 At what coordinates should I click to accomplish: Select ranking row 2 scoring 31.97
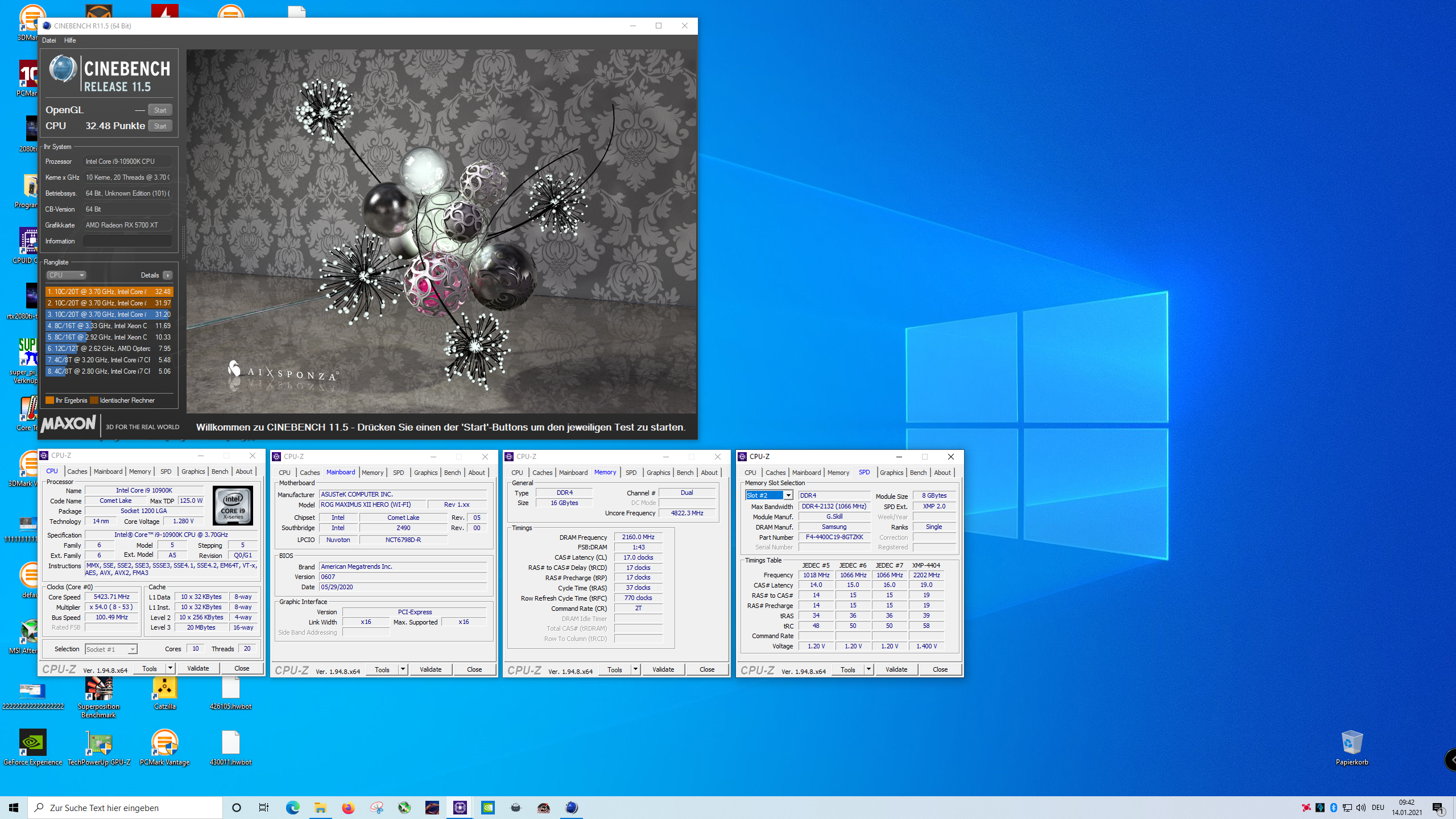[x=109, y=303]
